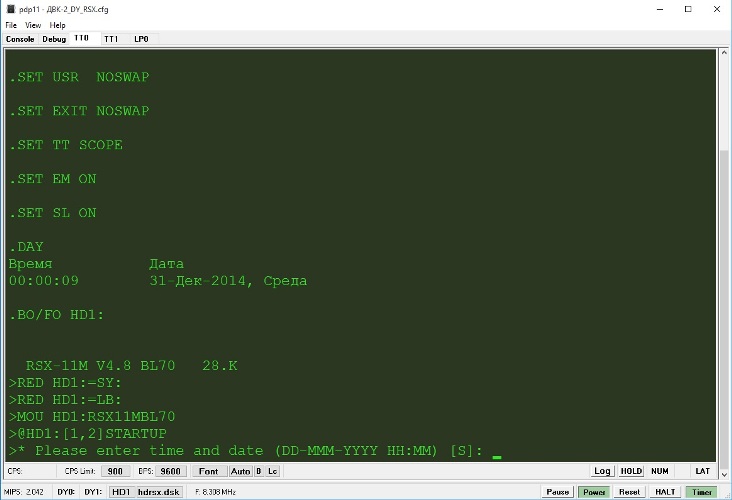
Task: Toggle the HOLD screen button
Action: coord(631,470)
